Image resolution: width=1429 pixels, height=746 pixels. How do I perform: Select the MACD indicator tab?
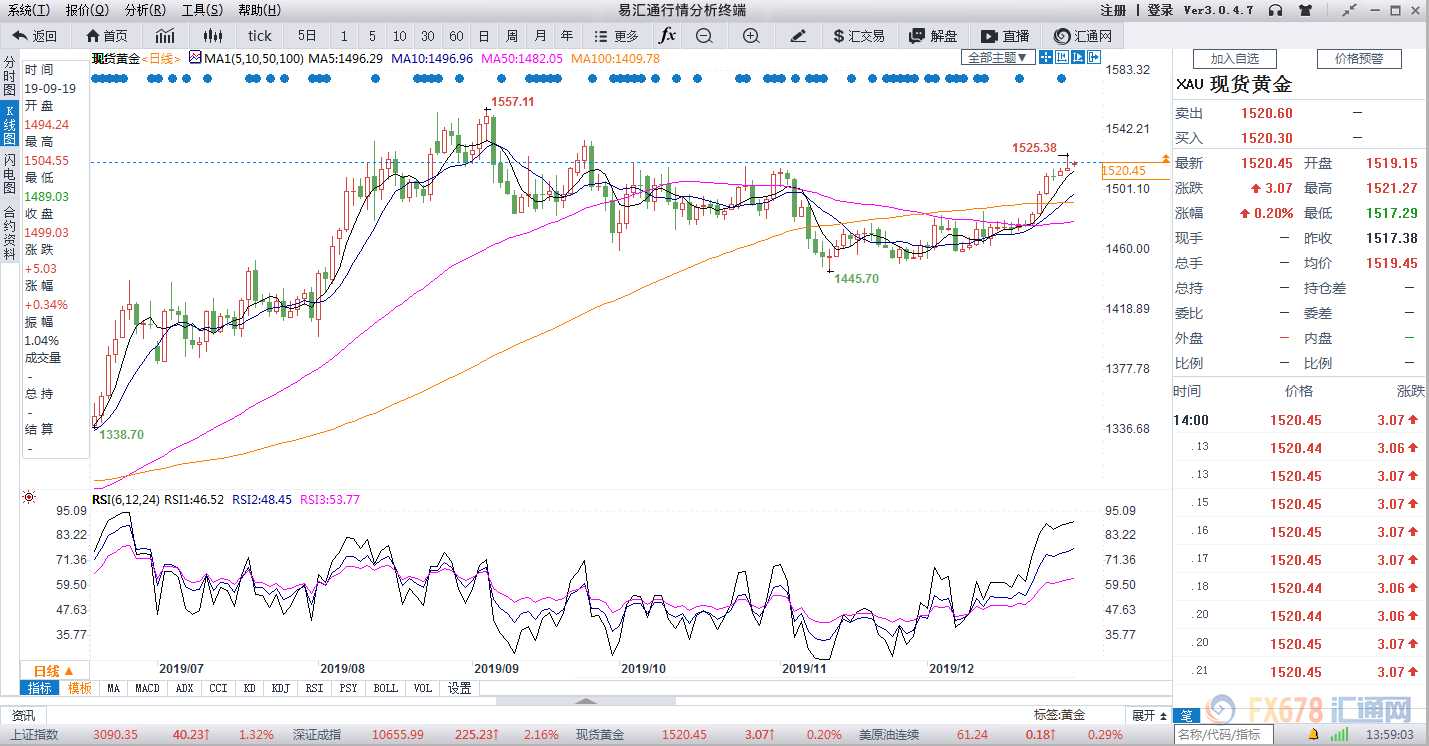coord(147,688)
